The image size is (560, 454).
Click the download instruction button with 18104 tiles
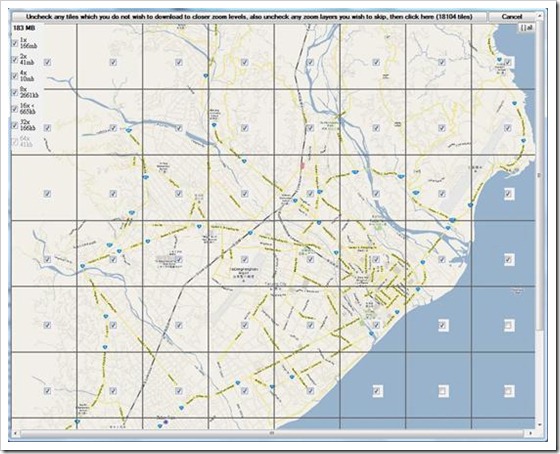point(249,17)
